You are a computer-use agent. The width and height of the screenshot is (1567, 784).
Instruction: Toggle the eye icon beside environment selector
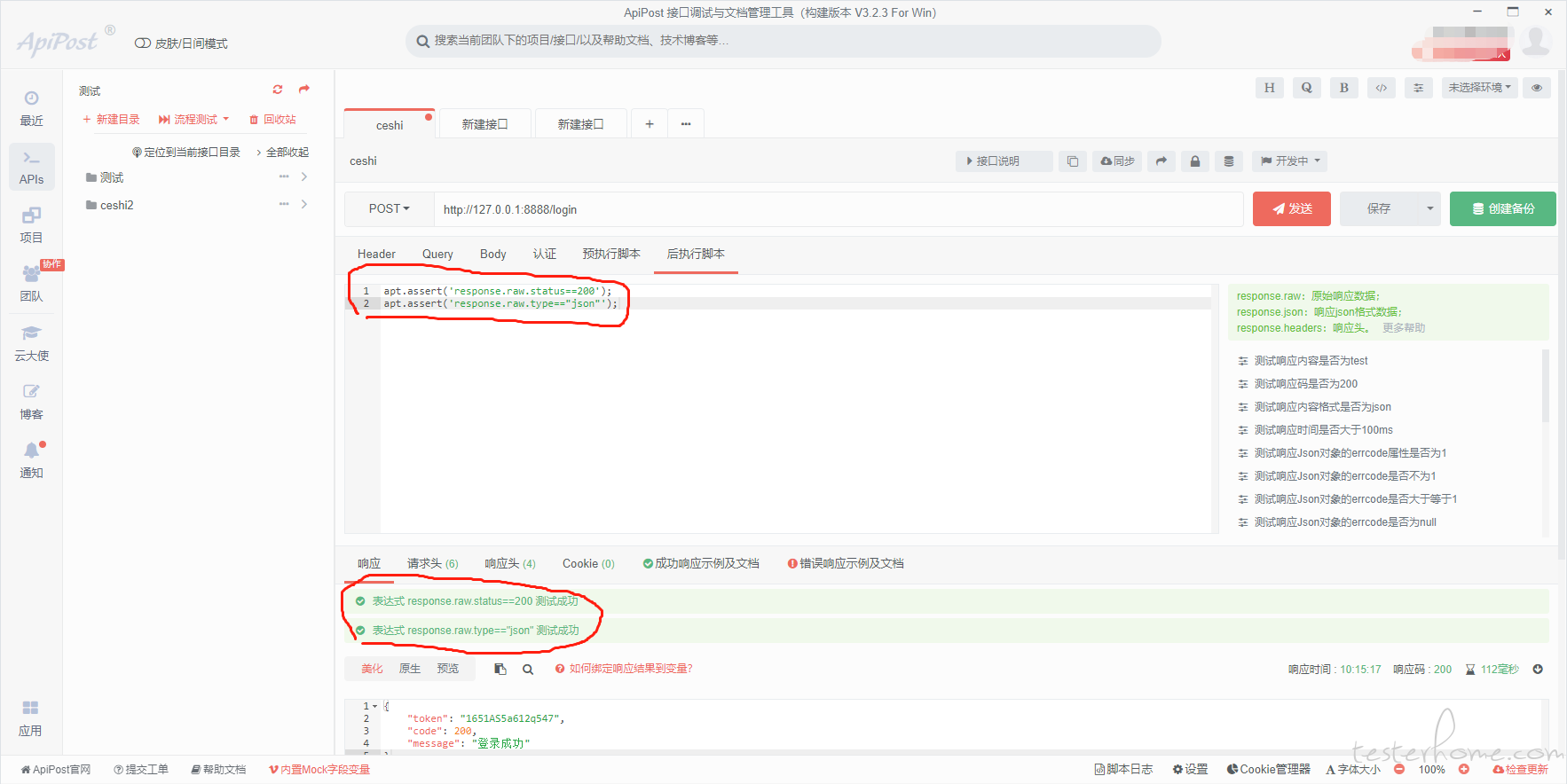coord(1537,88)
